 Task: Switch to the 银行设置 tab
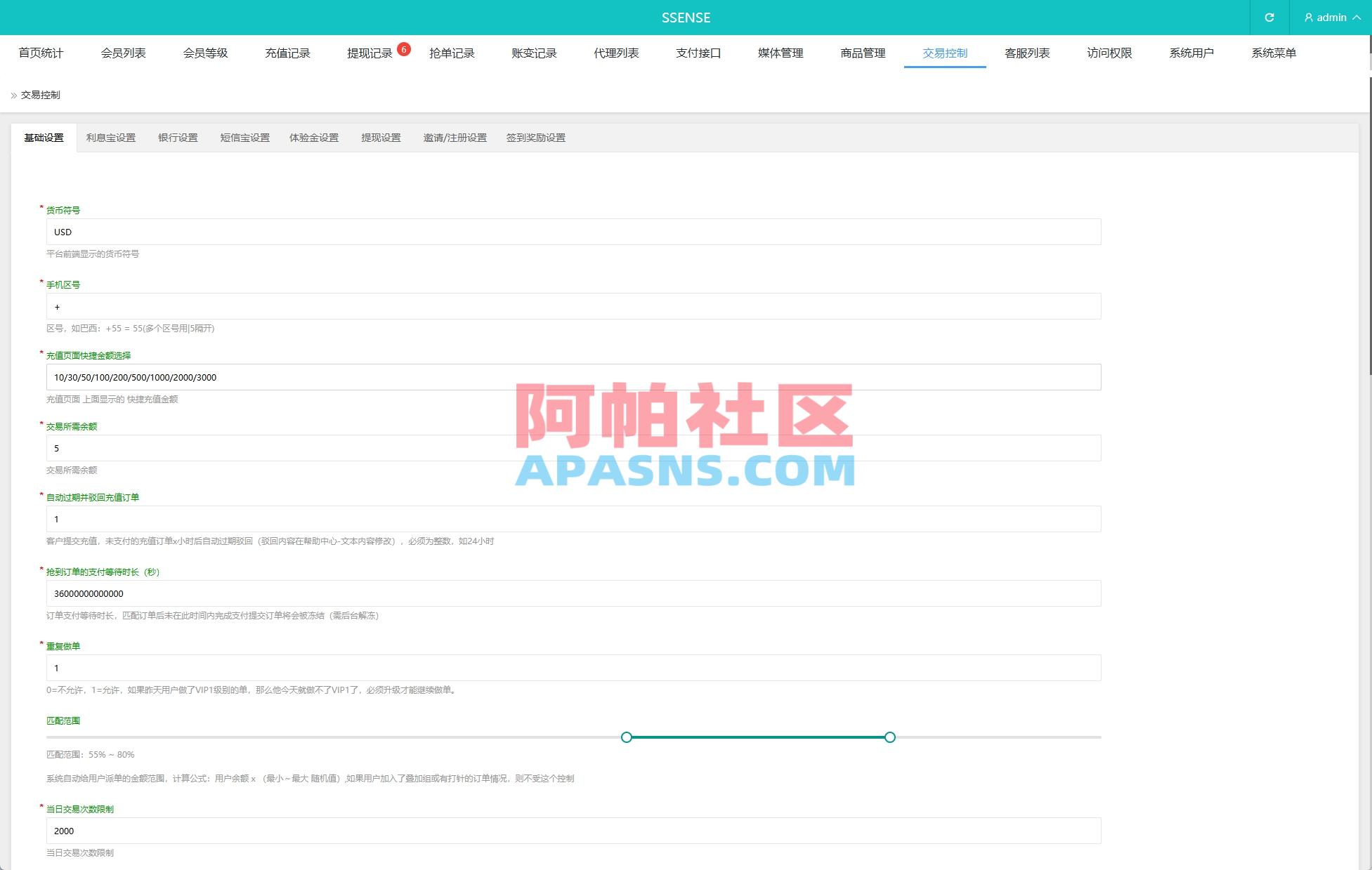pyautogui.click(x=177, y=138)
